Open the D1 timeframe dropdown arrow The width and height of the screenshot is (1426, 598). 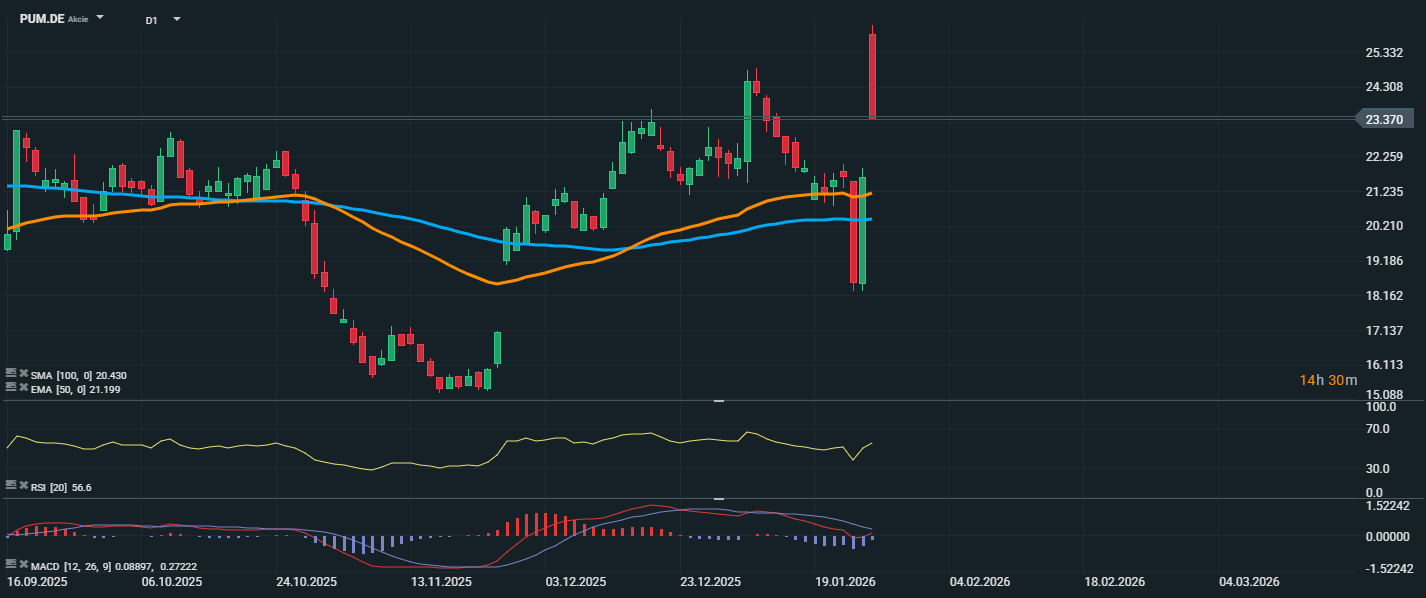click(177, 19)
